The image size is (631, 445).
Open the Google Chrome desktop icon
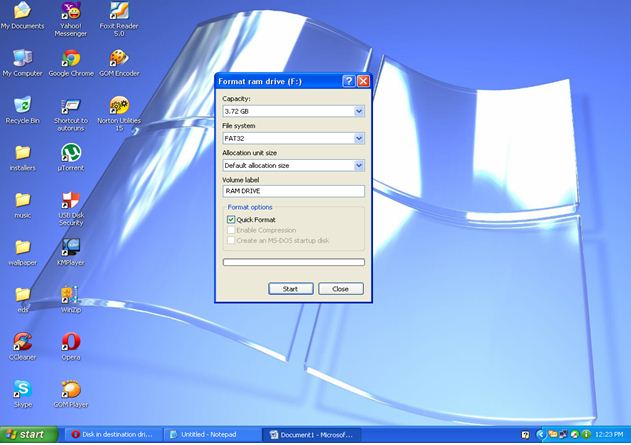pyautogui.click(x=71, y=58)
